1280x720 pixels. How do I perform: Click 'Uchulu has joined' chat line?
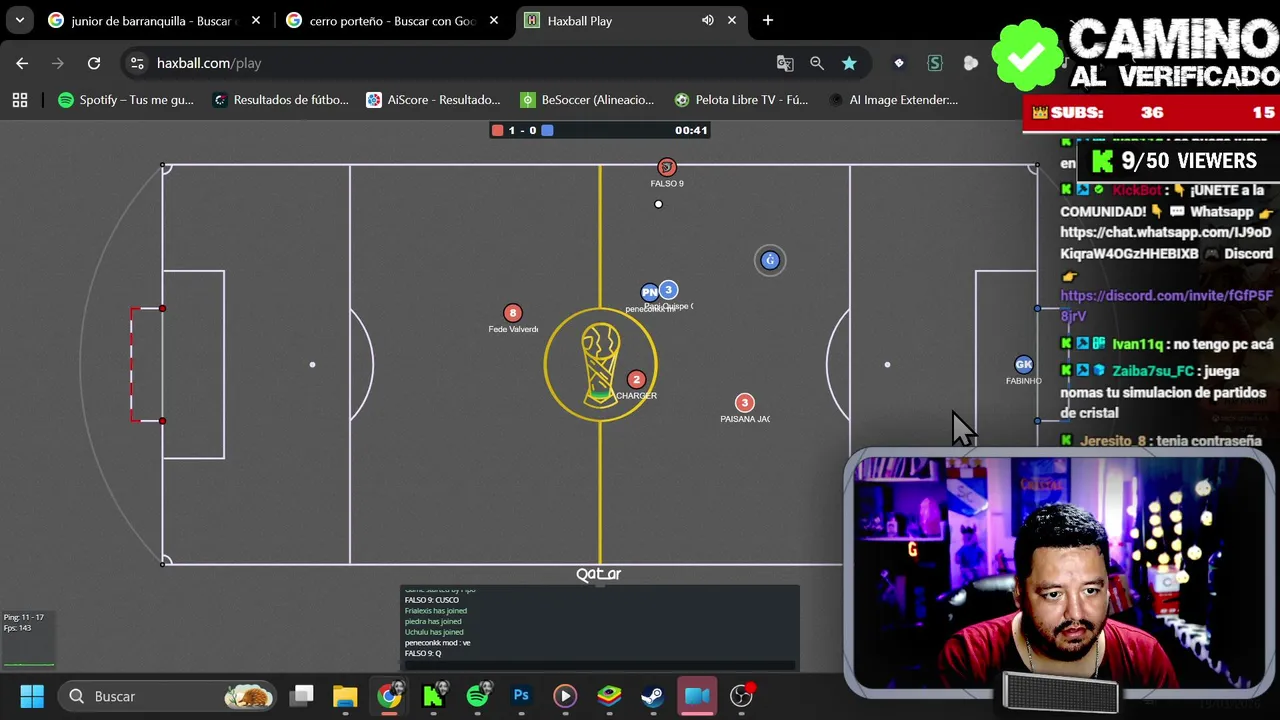[x=434, y=632]
